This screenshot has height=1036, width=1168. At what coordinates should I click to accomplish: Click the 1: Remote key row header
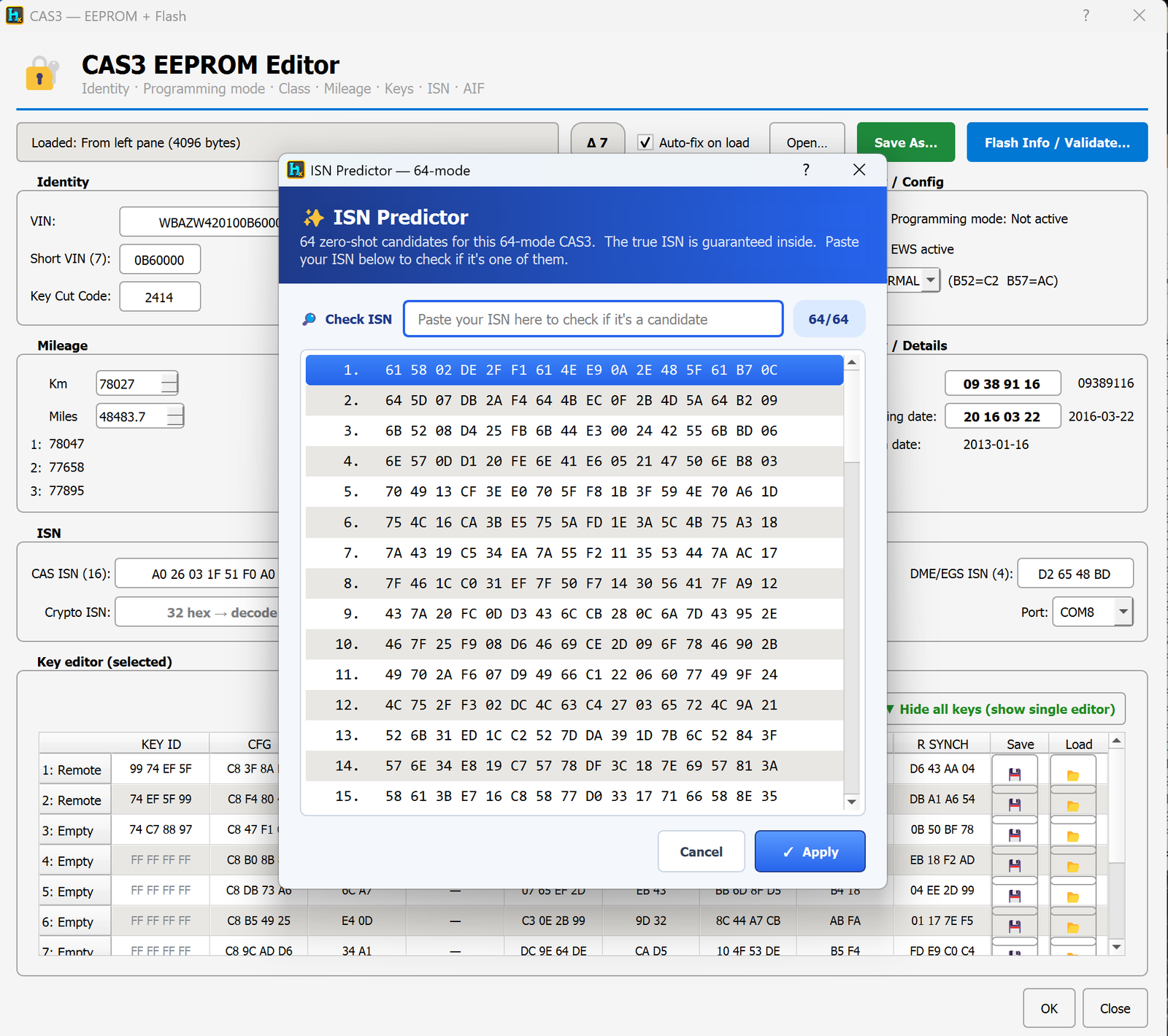(74, 770)
